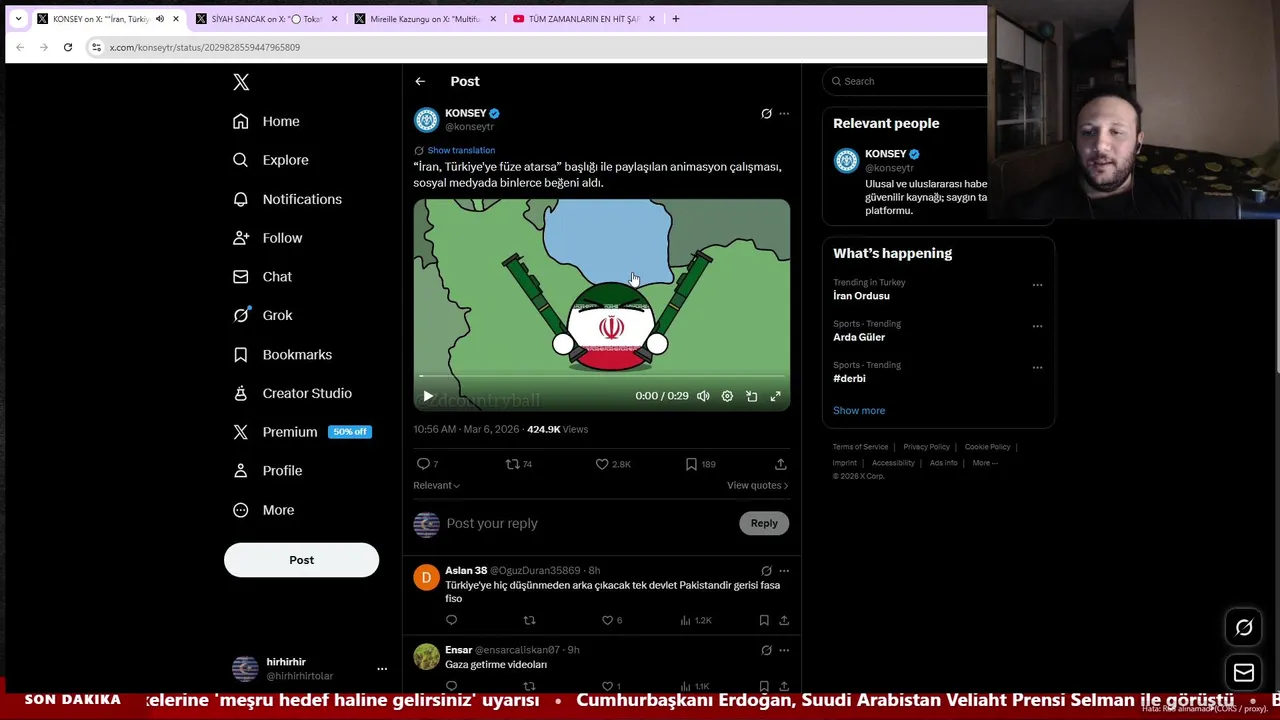Switch to SİYAH SANCAK browser tab
The width and height of the screenshot is (1280, 720).
(x=266, y=19)
